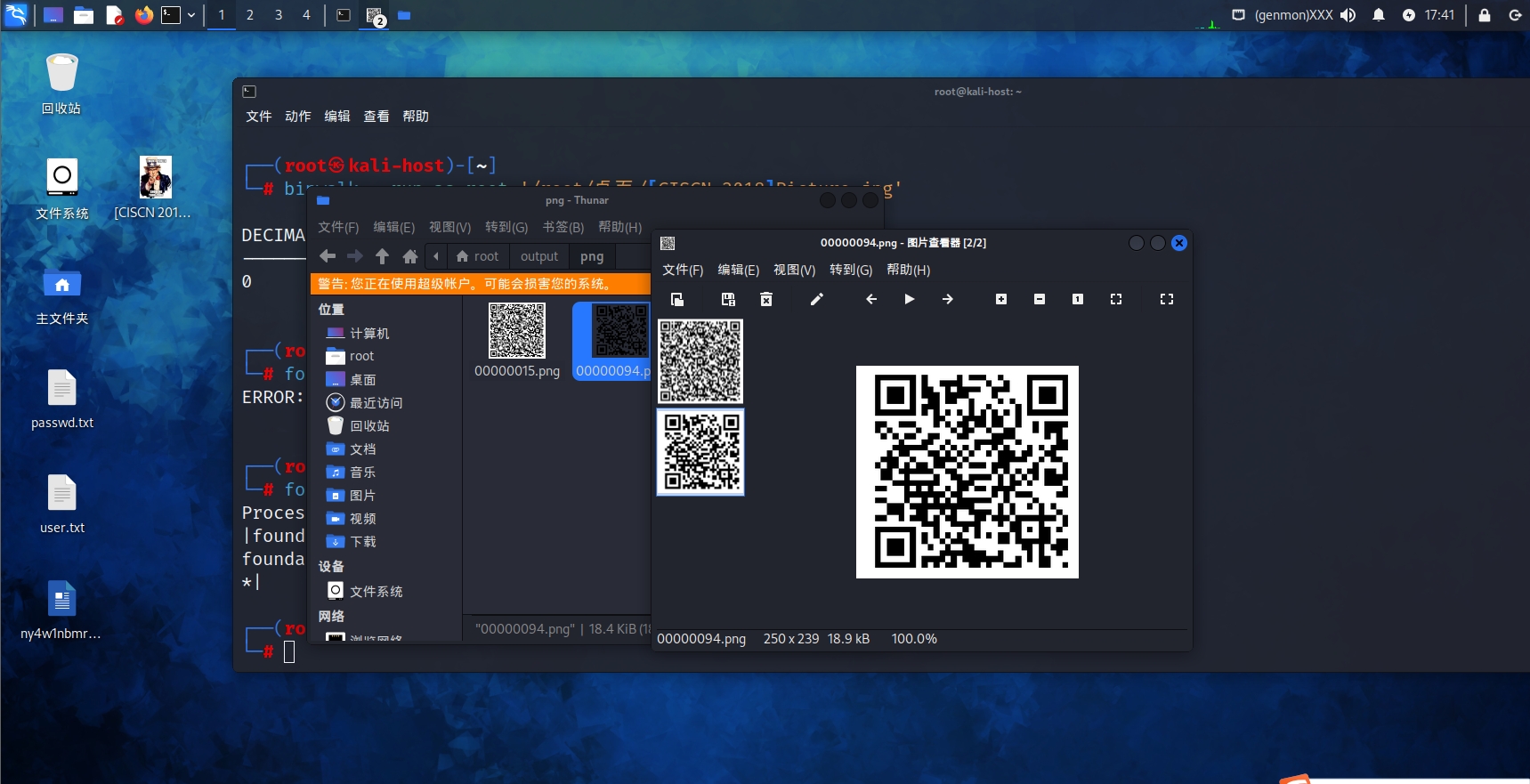
Task: Select the second highlighted QR thumbnail in sidebar
Action: click(x=700, y=452)
